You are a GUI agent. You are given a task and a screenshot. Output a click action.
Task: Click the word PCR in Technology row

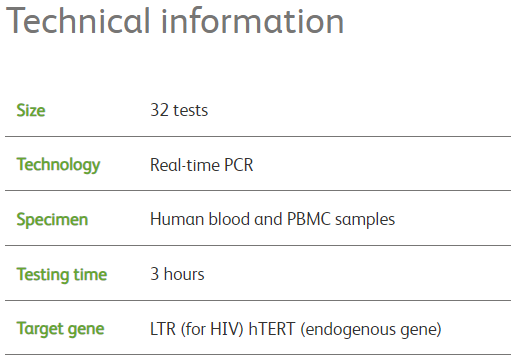pos(238,165)
